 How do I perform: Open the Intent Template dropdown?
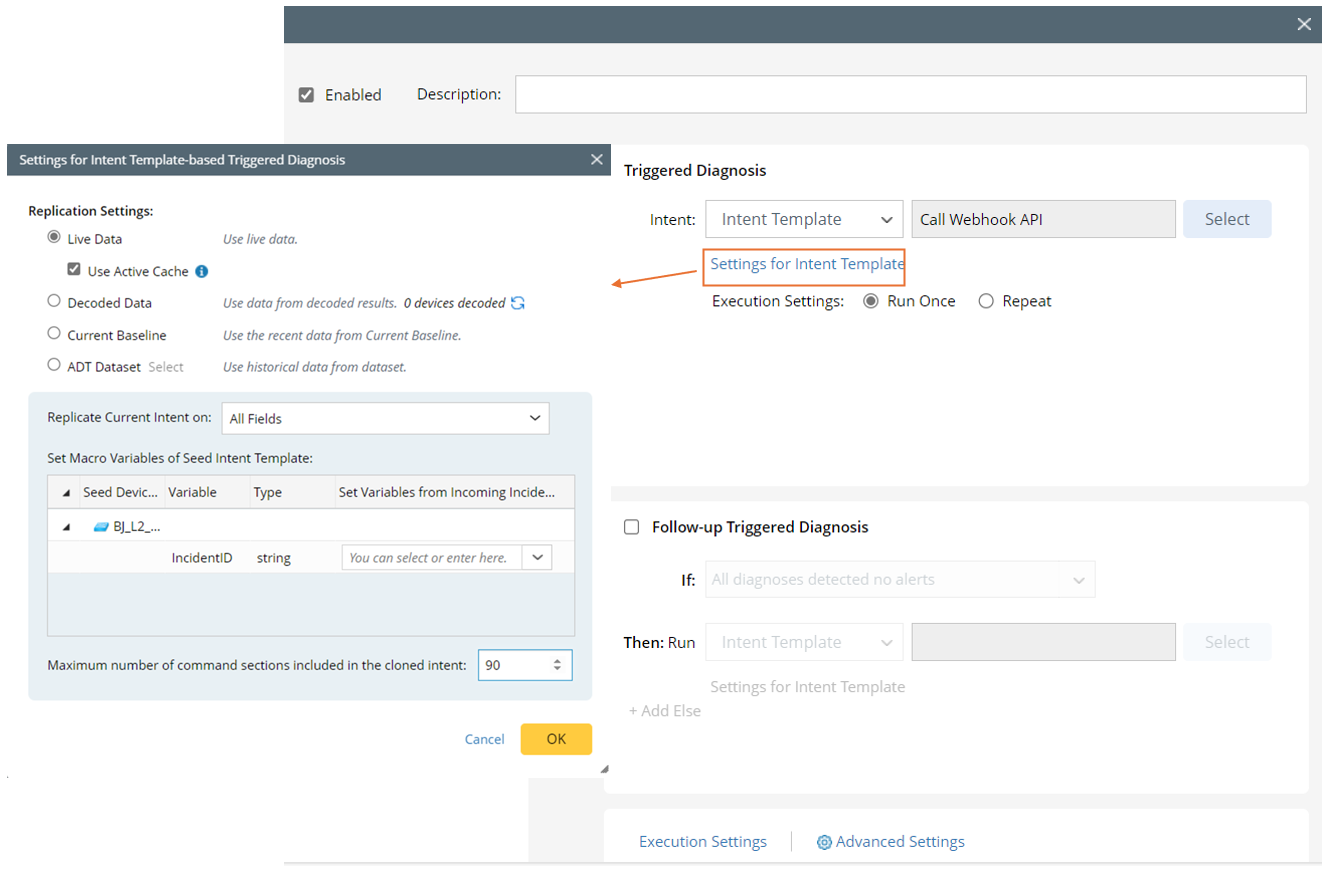click(804, 219)
